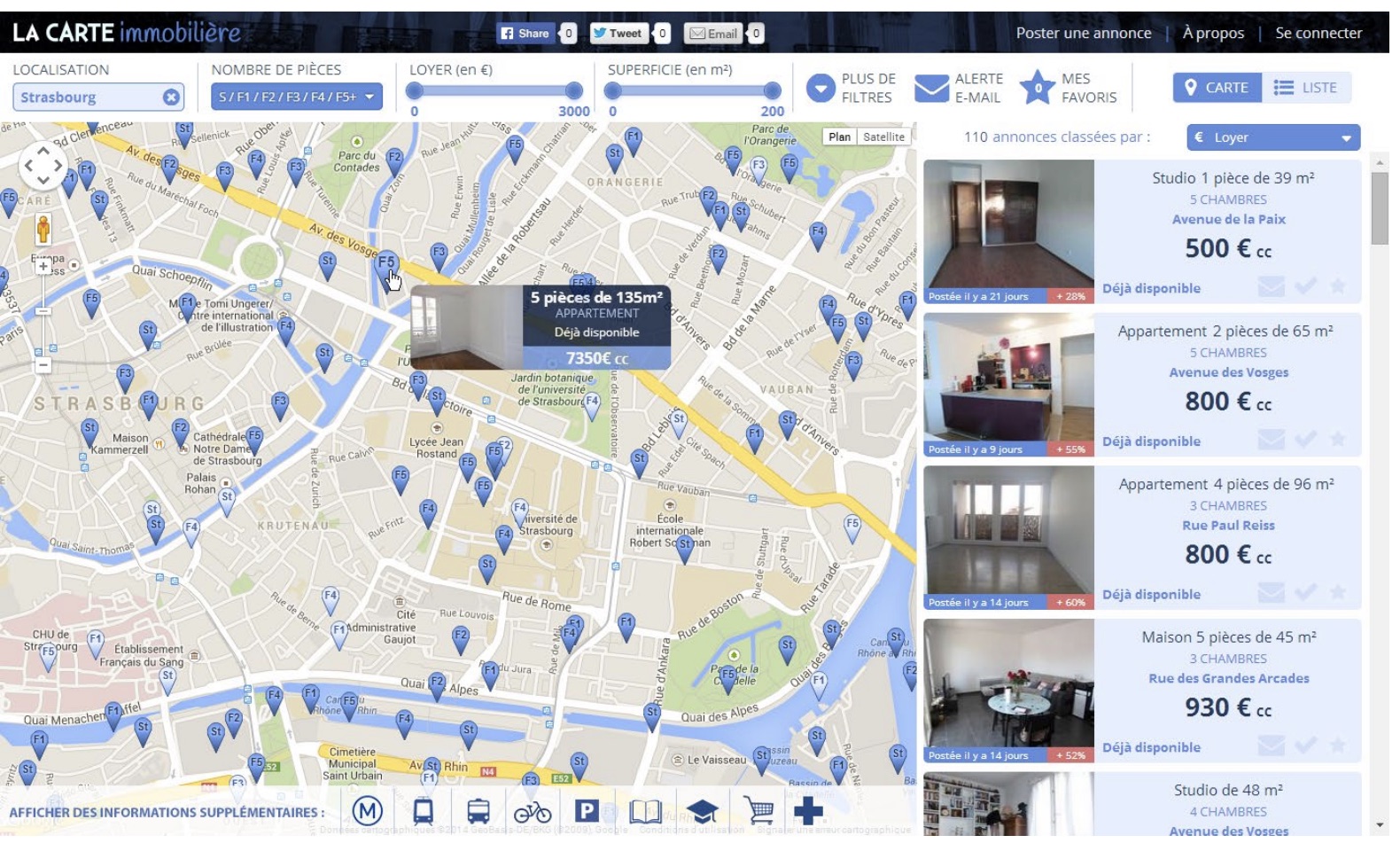Switch to the Liste view tab

click(1306, 88)
